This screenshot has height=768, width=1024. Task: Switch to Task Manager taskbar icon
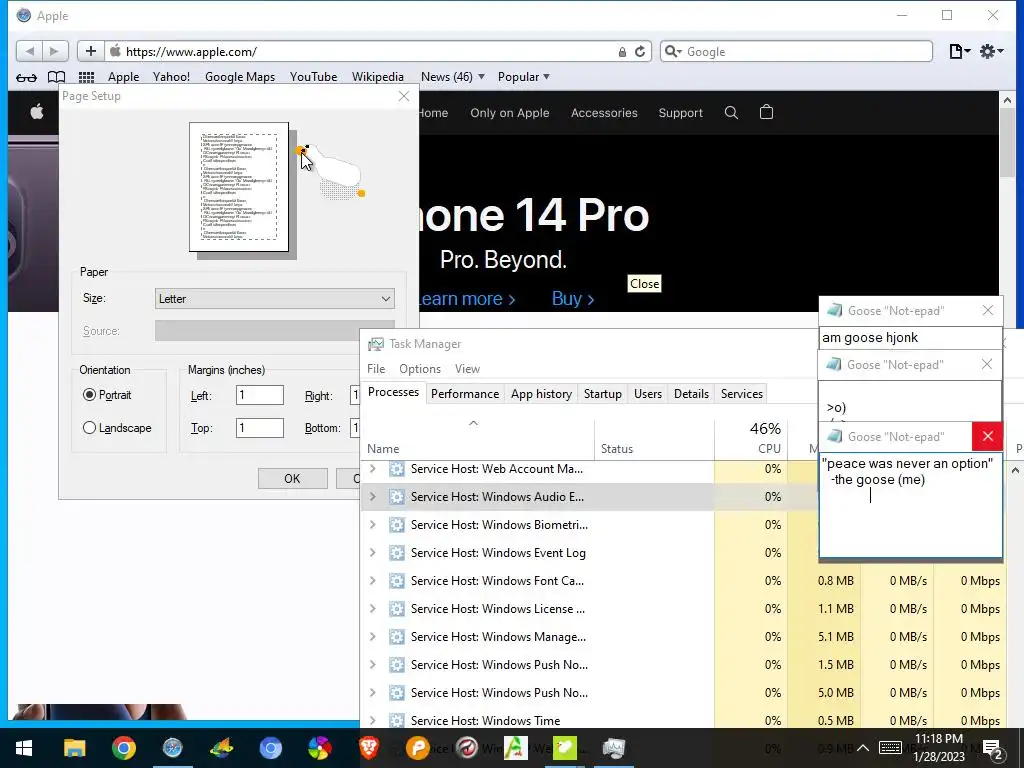614,748
